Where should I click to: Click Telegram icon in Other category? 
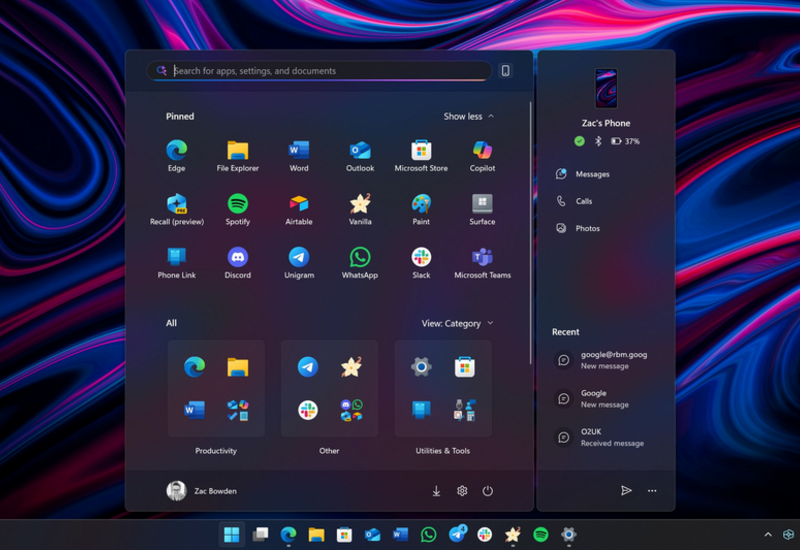pos(308,367)
